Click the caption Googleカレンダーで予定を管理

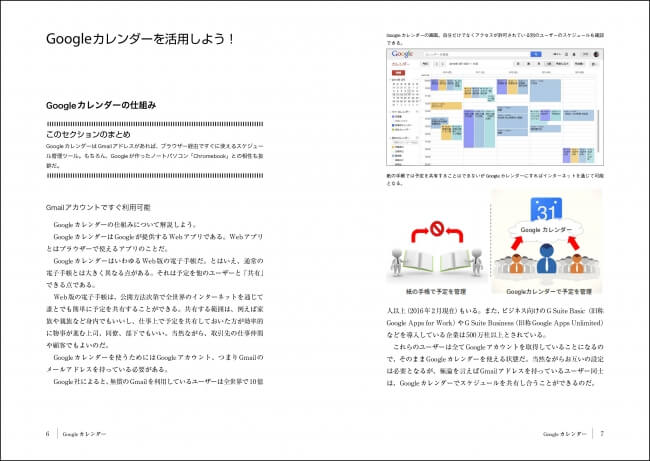point(549,291)
